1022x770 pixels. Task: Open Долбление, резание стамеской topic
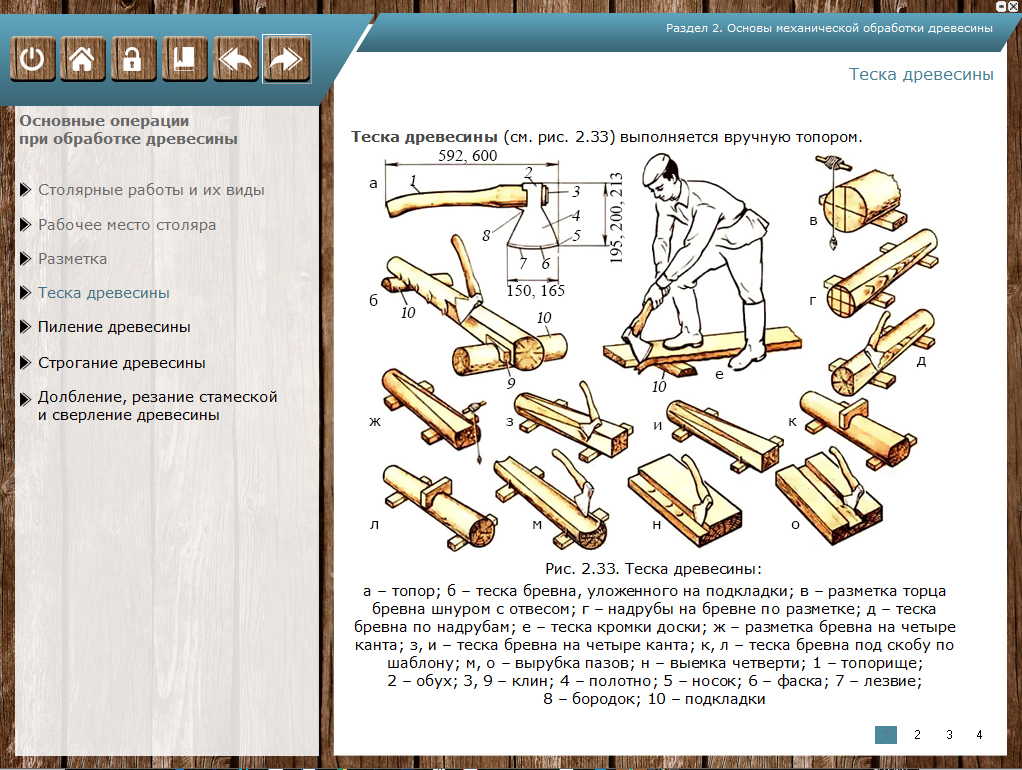point(158,406)
